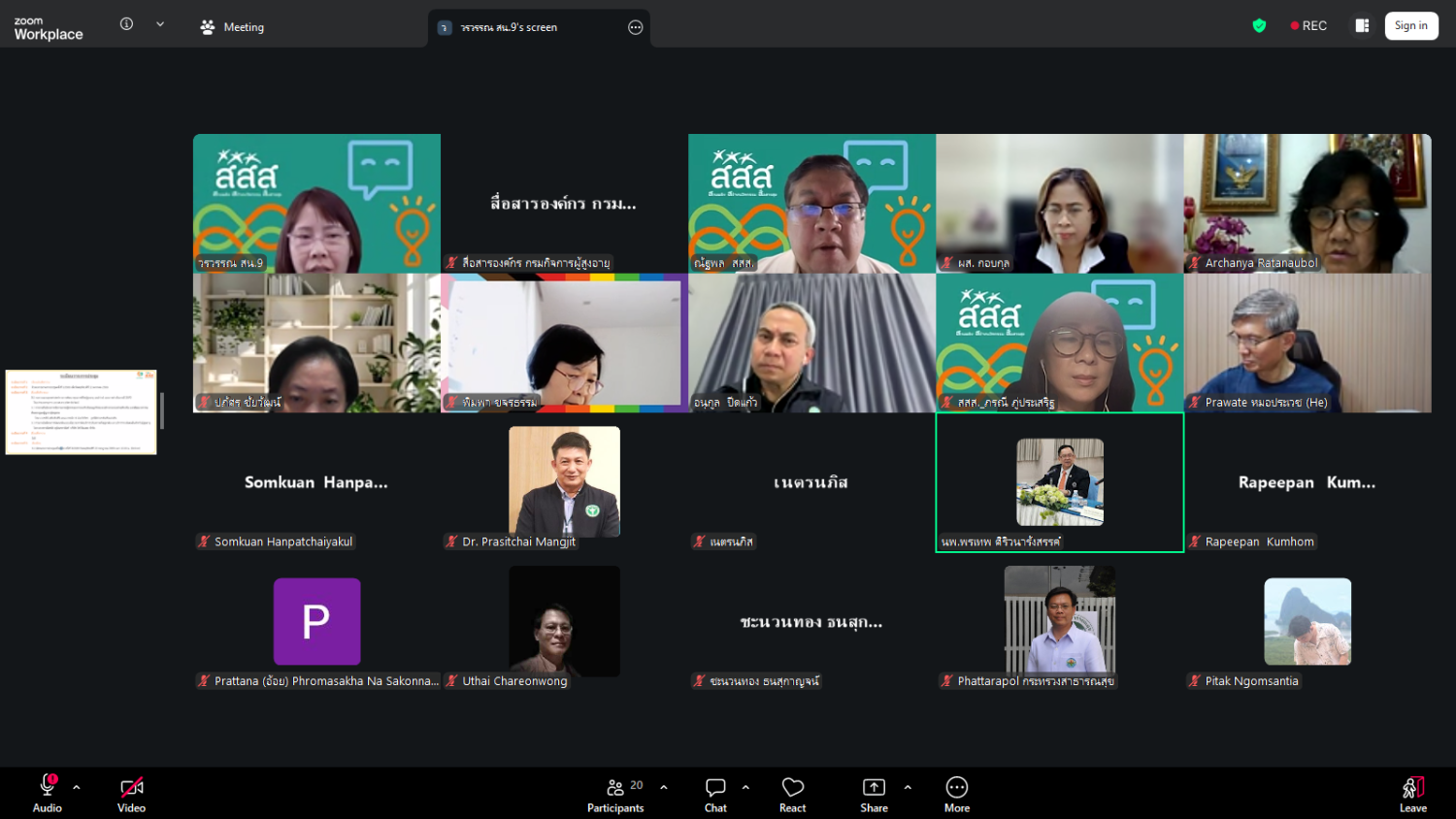Screen dimensions: 1456x819
Task: Click the green encryption shield icon
Action: 1259,26
